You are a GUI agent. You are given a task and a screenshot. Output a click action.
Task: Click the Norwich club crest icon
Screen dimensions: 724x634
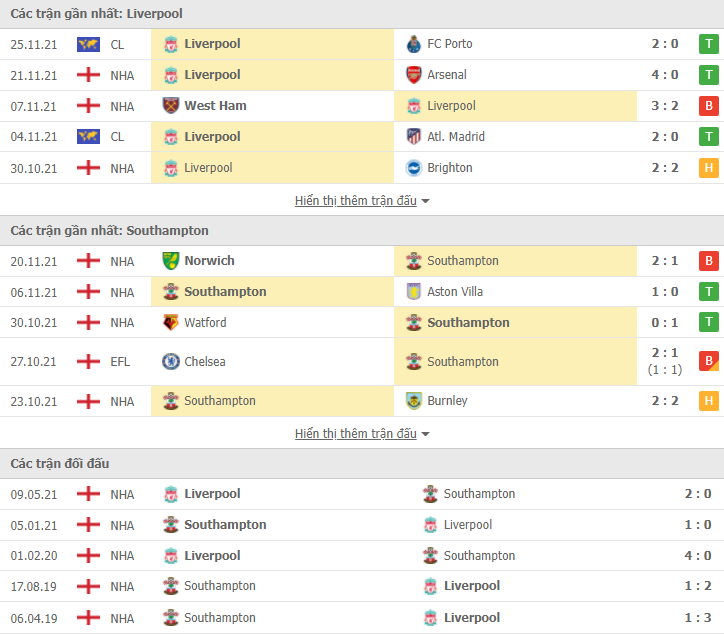[170, 261]
